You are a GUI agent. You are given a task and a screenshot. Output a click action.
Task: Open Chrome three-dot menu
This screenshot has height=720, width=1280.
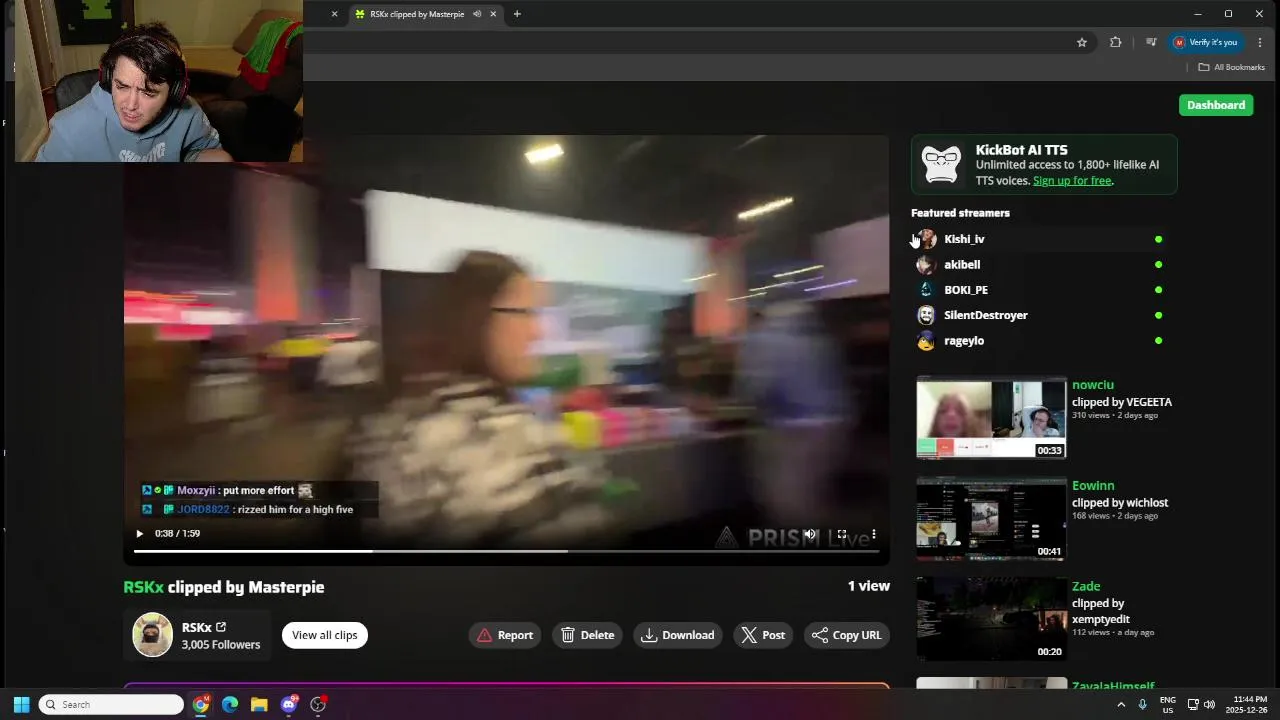click(x=1260, y=42)
